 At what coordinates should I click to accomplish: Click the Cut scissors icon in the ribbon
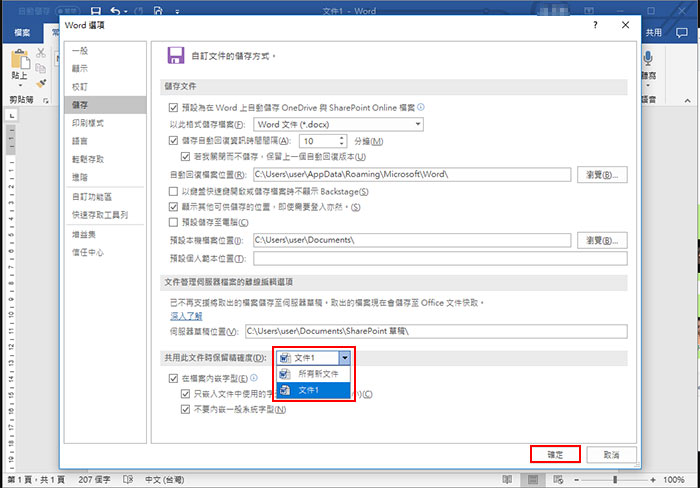coord(41,53)
